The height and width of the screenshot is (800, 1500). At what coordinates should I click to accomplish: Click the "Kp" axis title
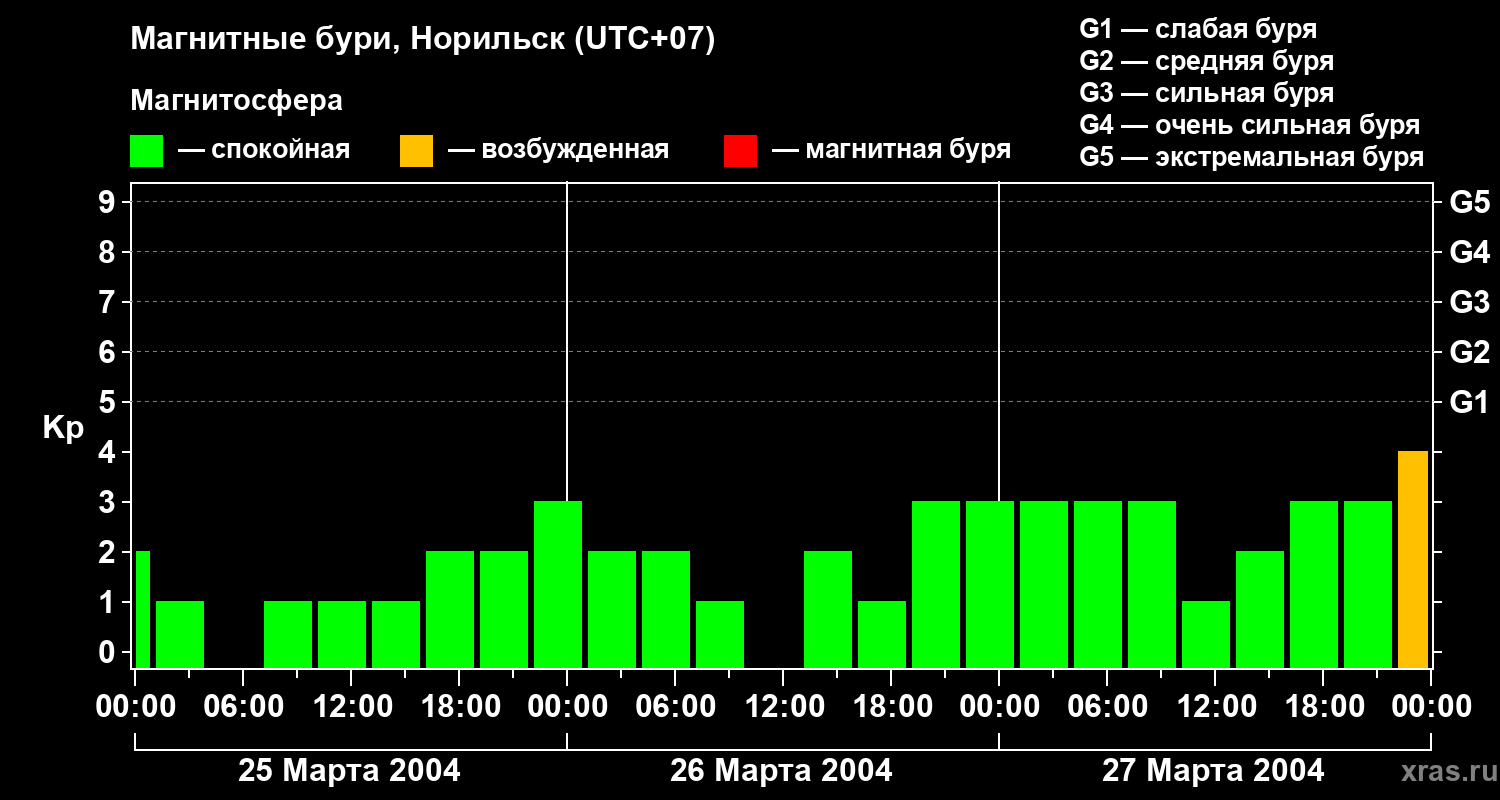pos(63,428)
